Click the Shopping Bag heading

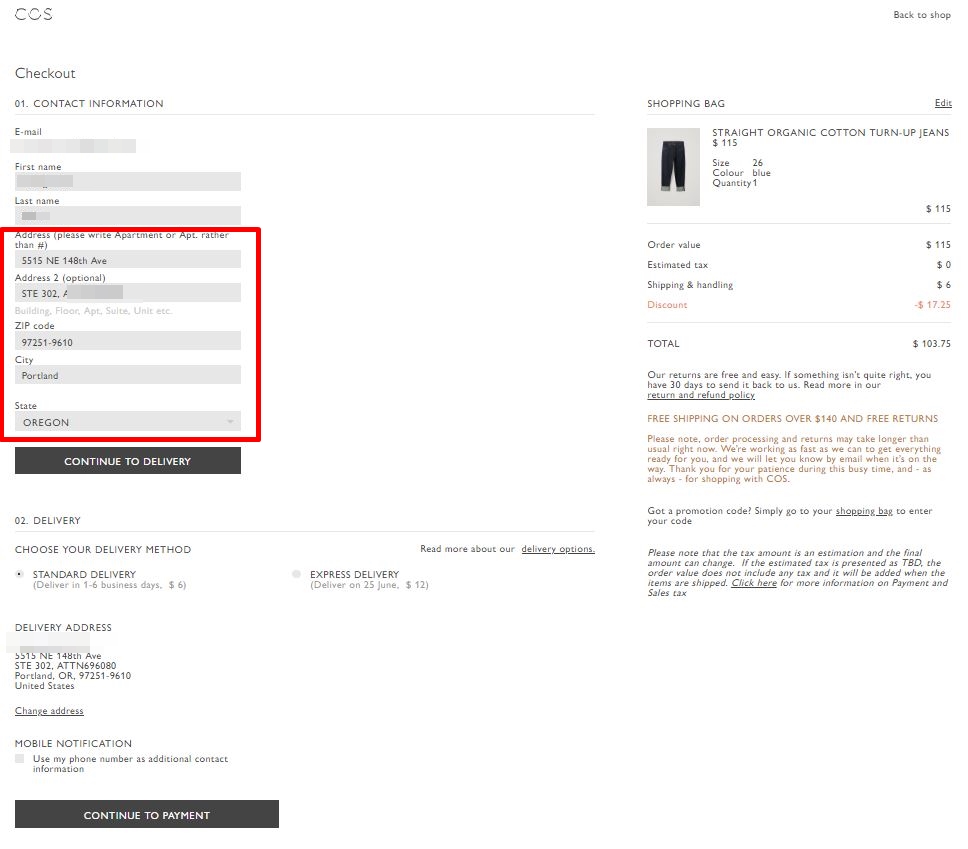(686, 104)
